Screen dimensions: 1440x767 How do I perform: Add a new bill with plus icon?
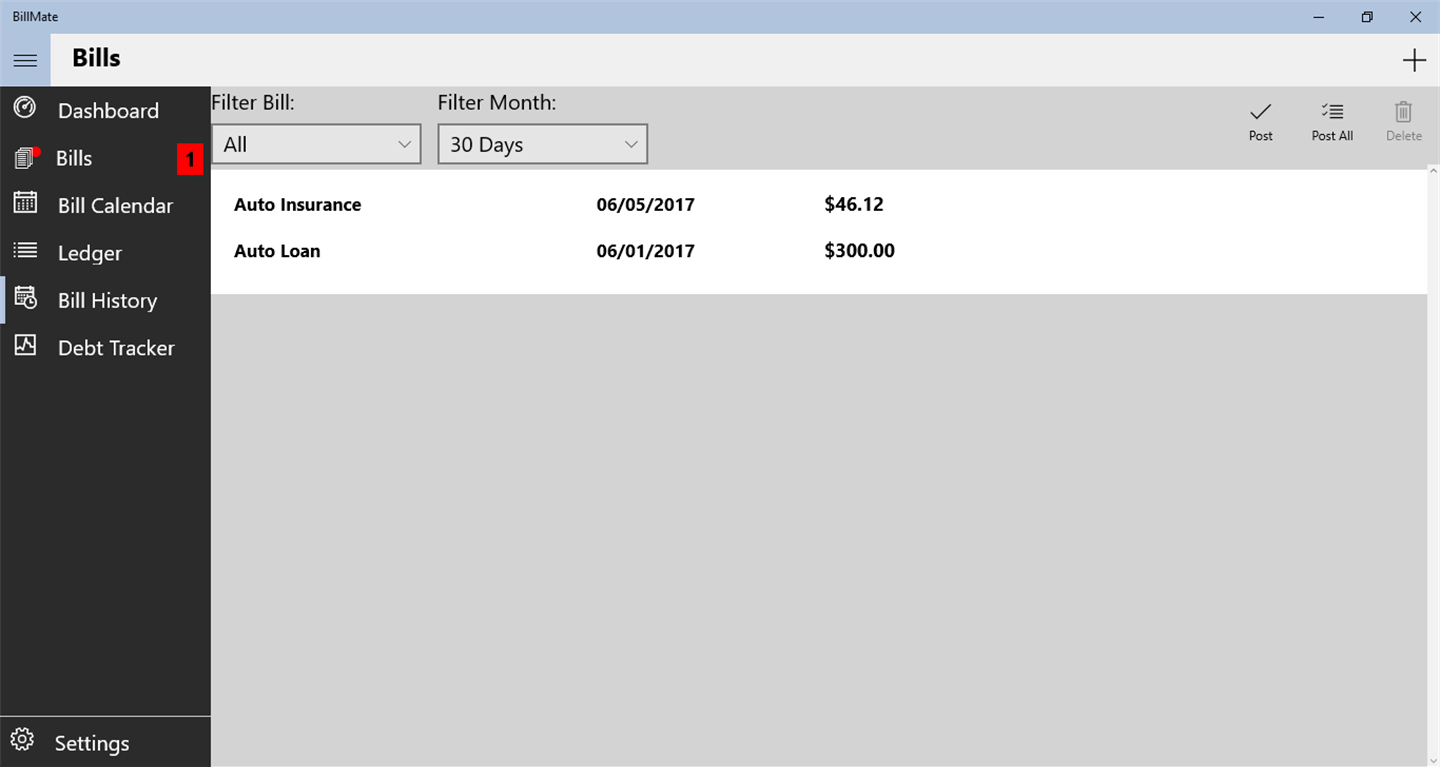point(1414,60)
